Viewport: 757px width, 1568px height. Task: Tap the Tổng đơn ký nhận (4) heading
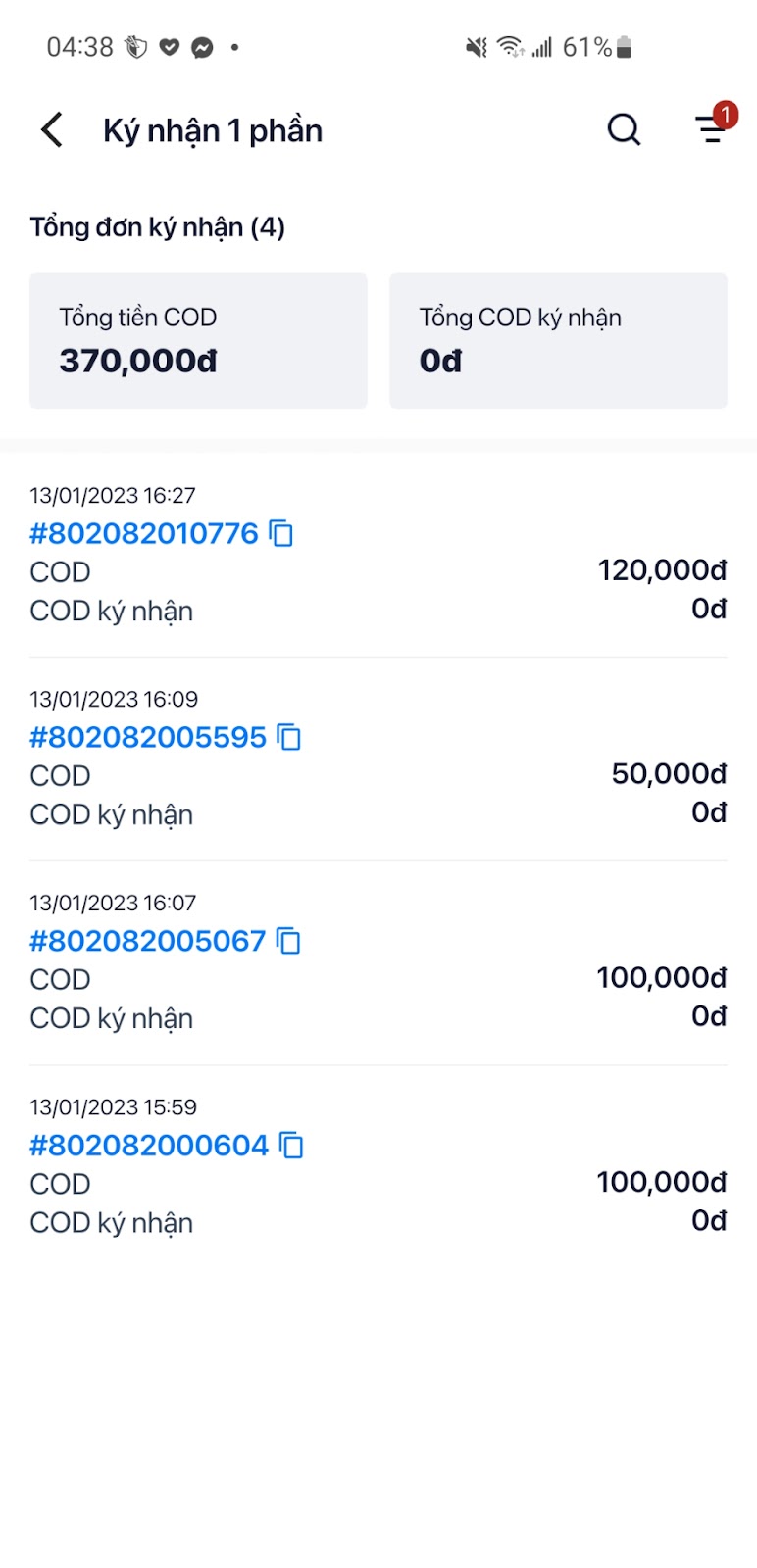pyautogui.click(x=158, y=227)
